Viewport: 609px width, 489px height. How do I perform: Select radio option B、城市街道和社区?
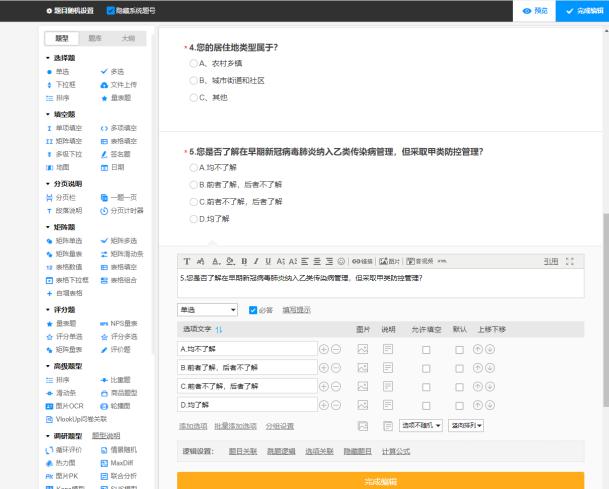(193, 80)
